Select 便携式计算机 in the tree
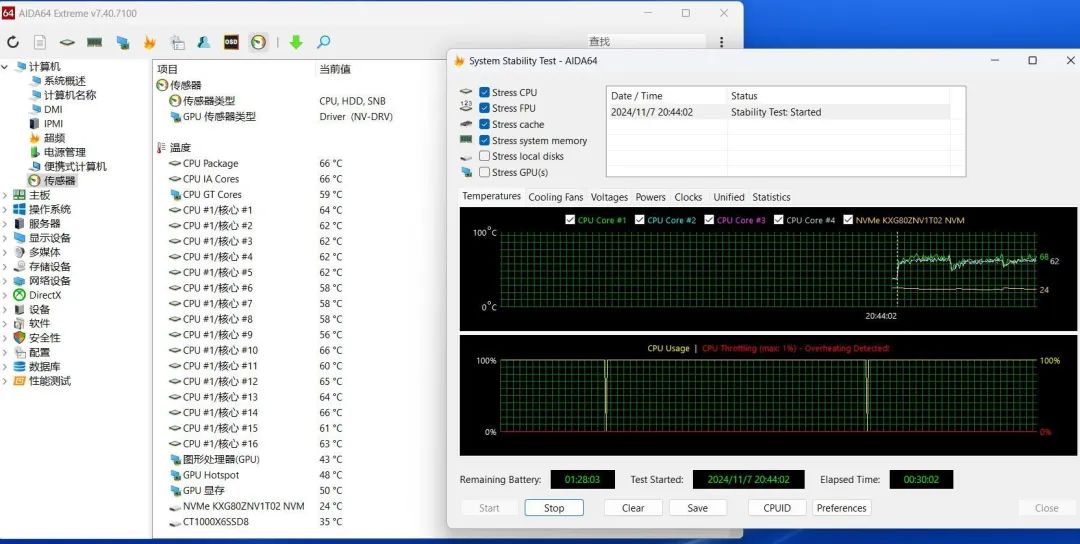Image resolution: width=1080 pixels, height=544 pixels. [75, 167]
